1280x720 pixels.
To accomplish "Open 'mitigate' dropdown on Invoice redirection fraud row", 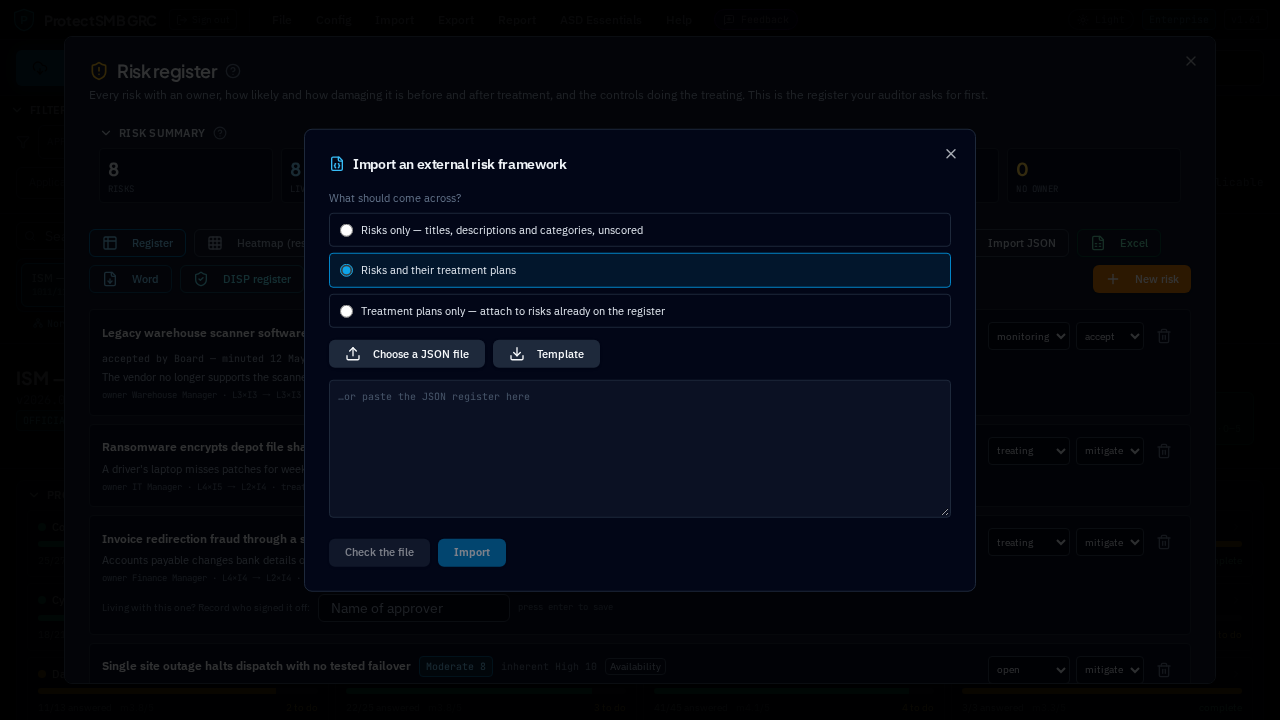I will [1110, 542].
